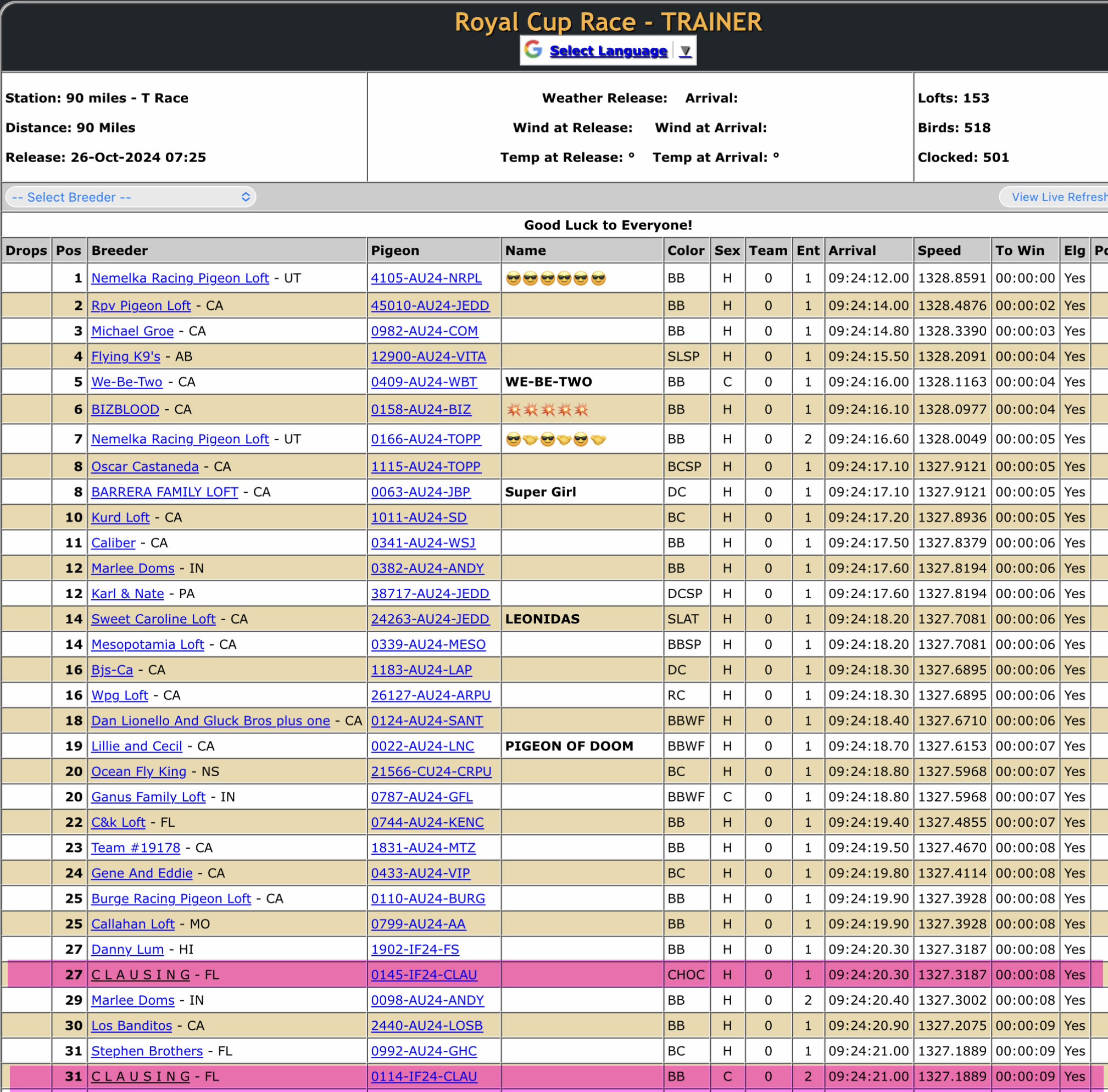Open Karl & Nate breeder link

click(128, 594)
